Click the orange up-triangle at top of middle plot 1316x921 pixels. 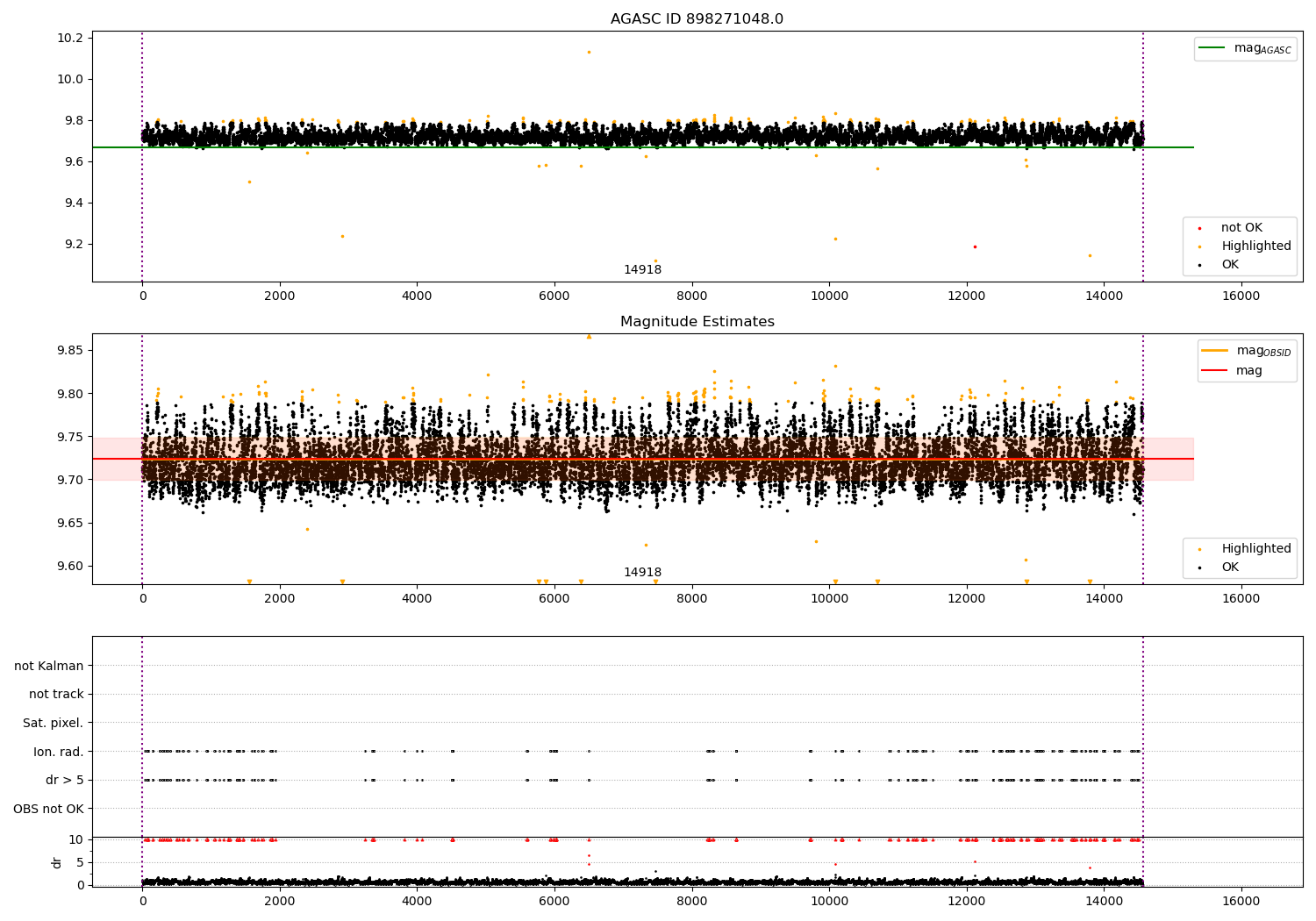[x=589, y=336]
